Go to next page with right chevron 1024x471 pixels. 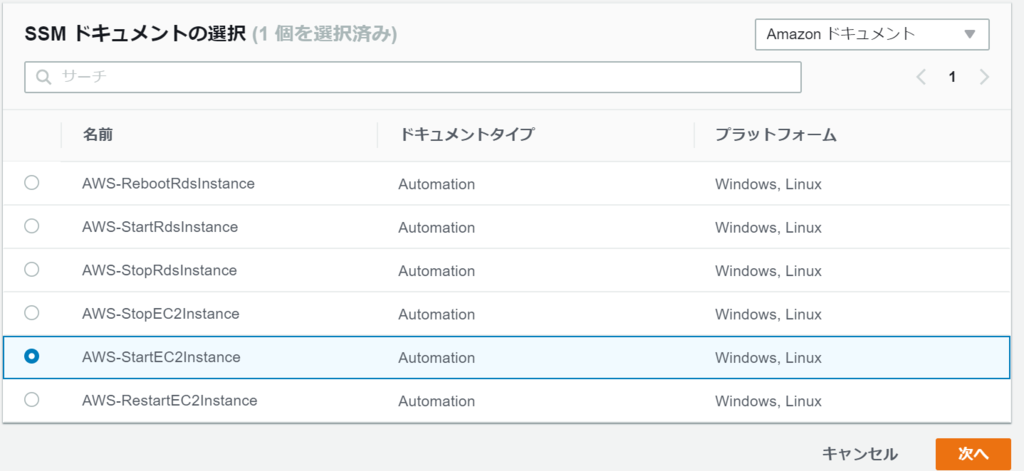pyautogui.click(x=984, y=77)
